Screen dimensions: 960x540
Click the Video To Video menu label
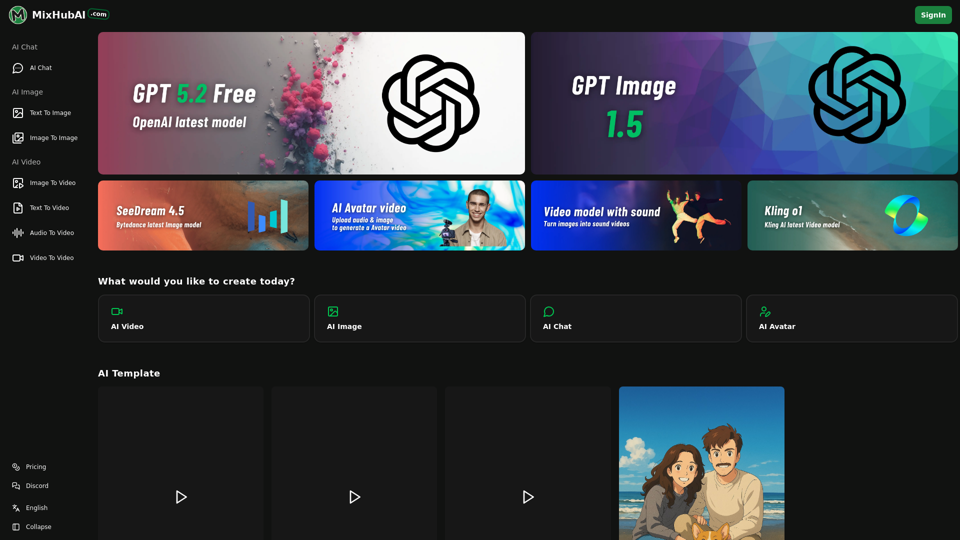click(51, 258)
